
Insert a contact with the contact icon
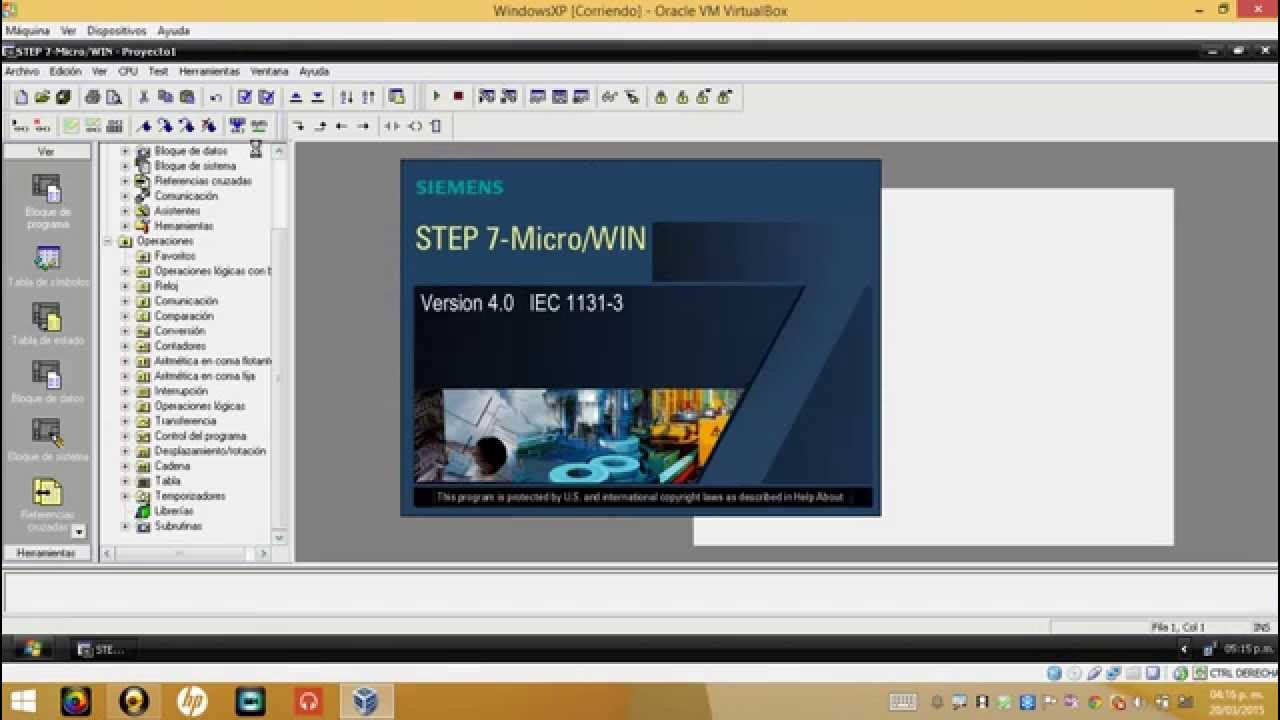tap(392, 126)
